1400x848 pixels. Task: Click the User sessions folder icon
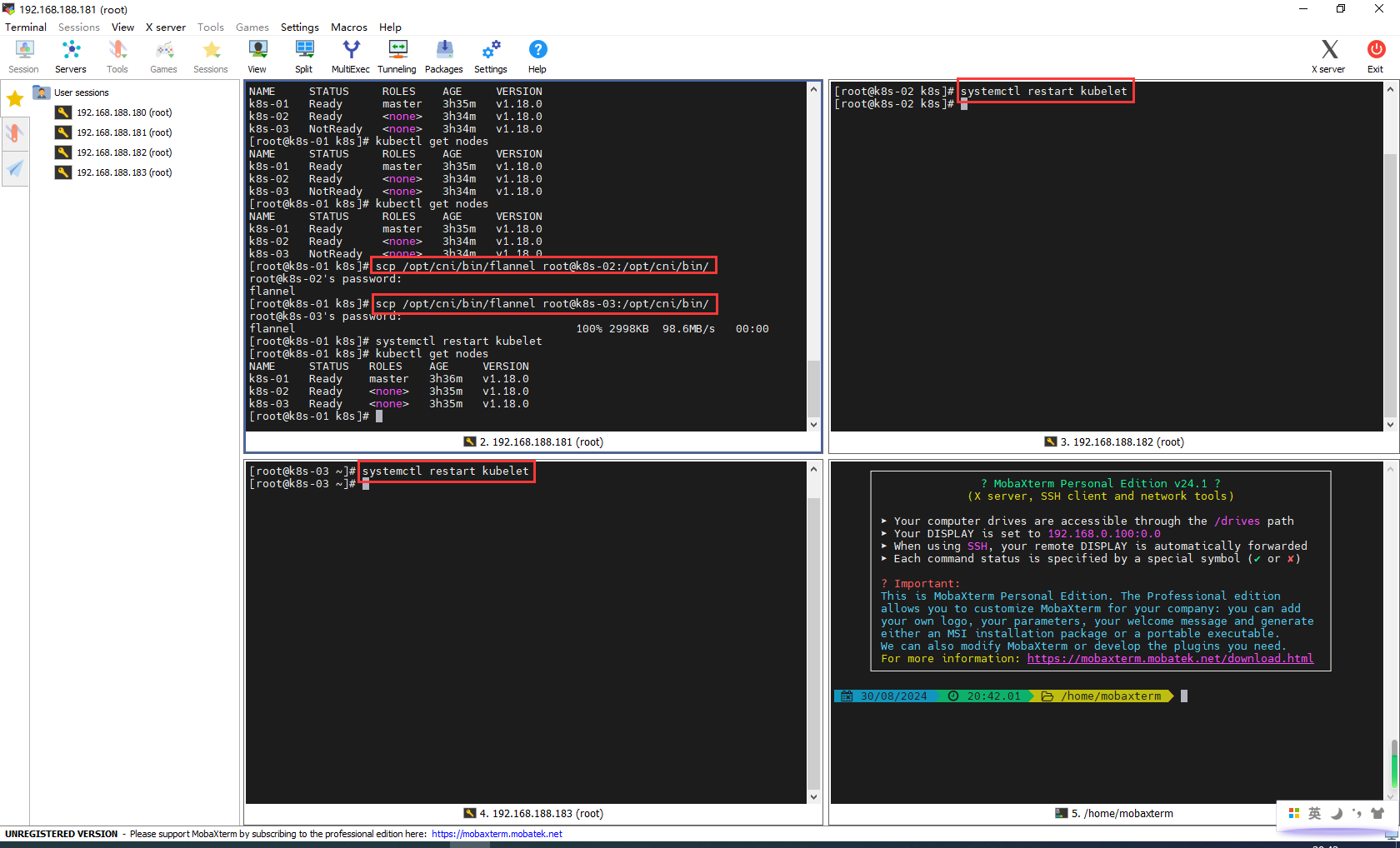click(x=42, y=92)
